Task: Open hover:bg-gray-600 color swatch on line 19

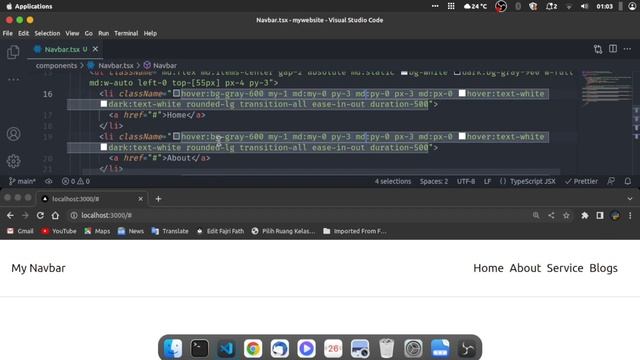Action: pyautogui.click(x=176, y=136)
